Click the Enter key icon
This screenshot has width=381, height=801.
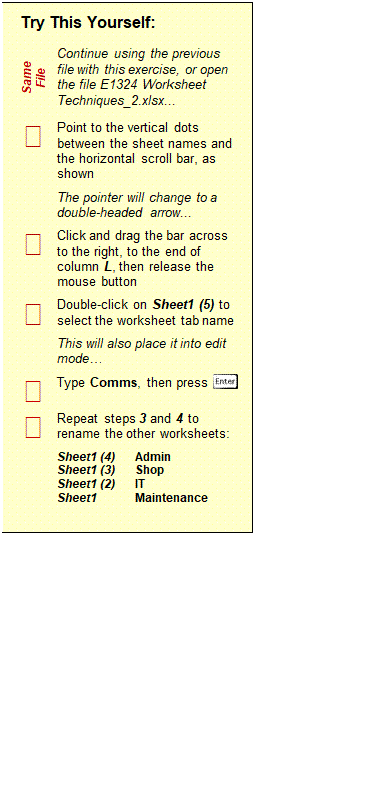point(226,382)
